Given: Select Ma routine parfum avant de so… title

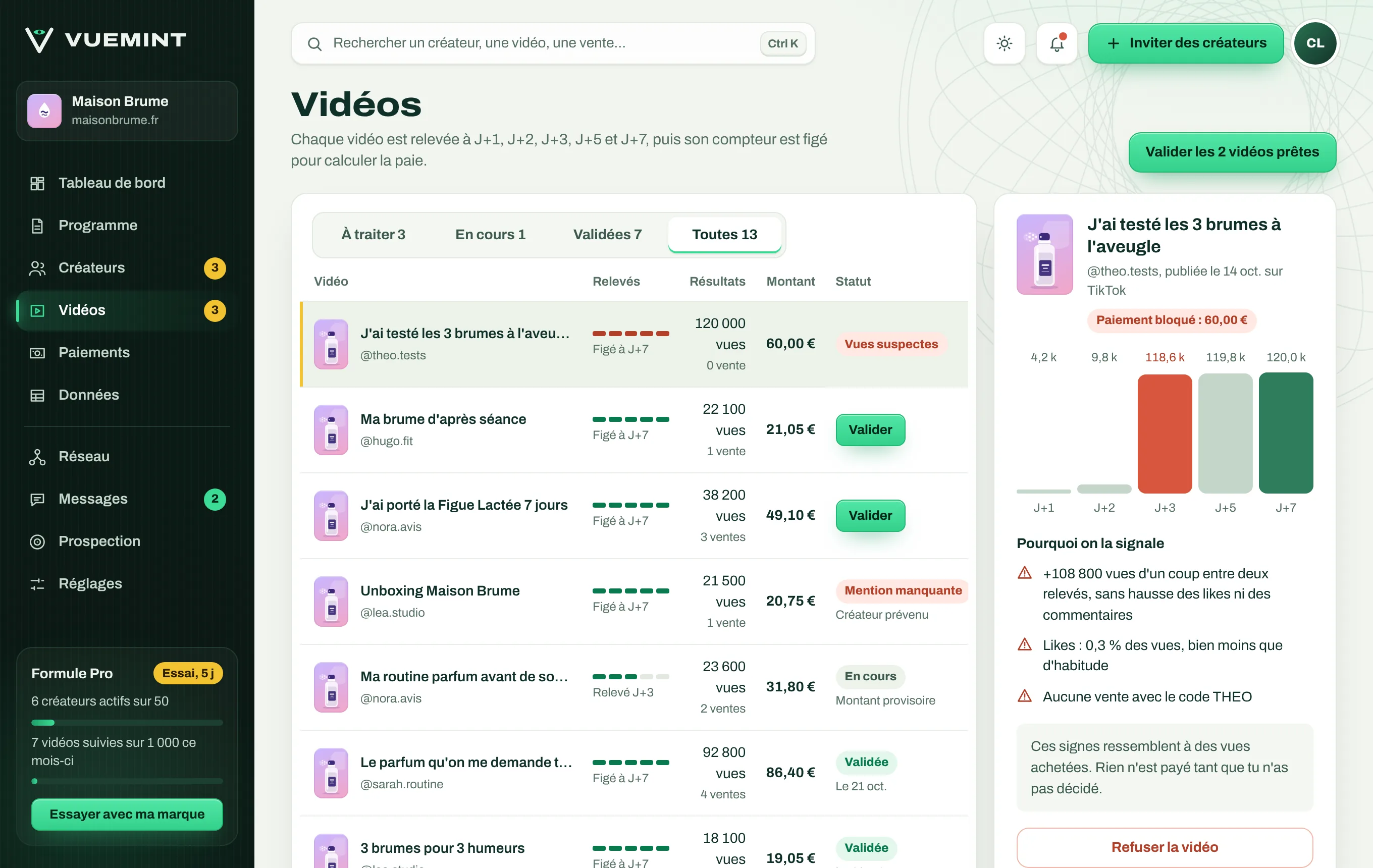Looking at the screenshot, I should 463,677.
